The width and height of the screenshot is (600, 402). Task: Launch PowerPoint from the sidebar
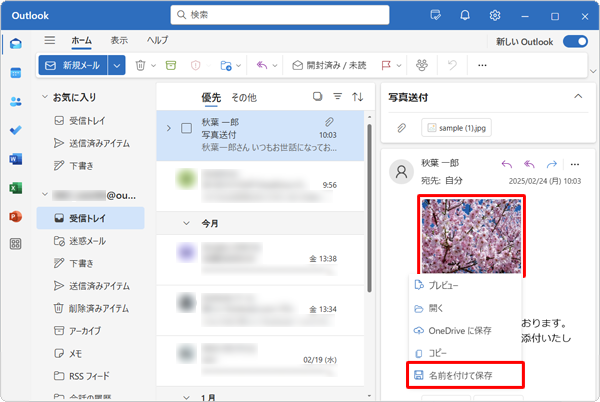pyautogui.click(x=16, y=216)
